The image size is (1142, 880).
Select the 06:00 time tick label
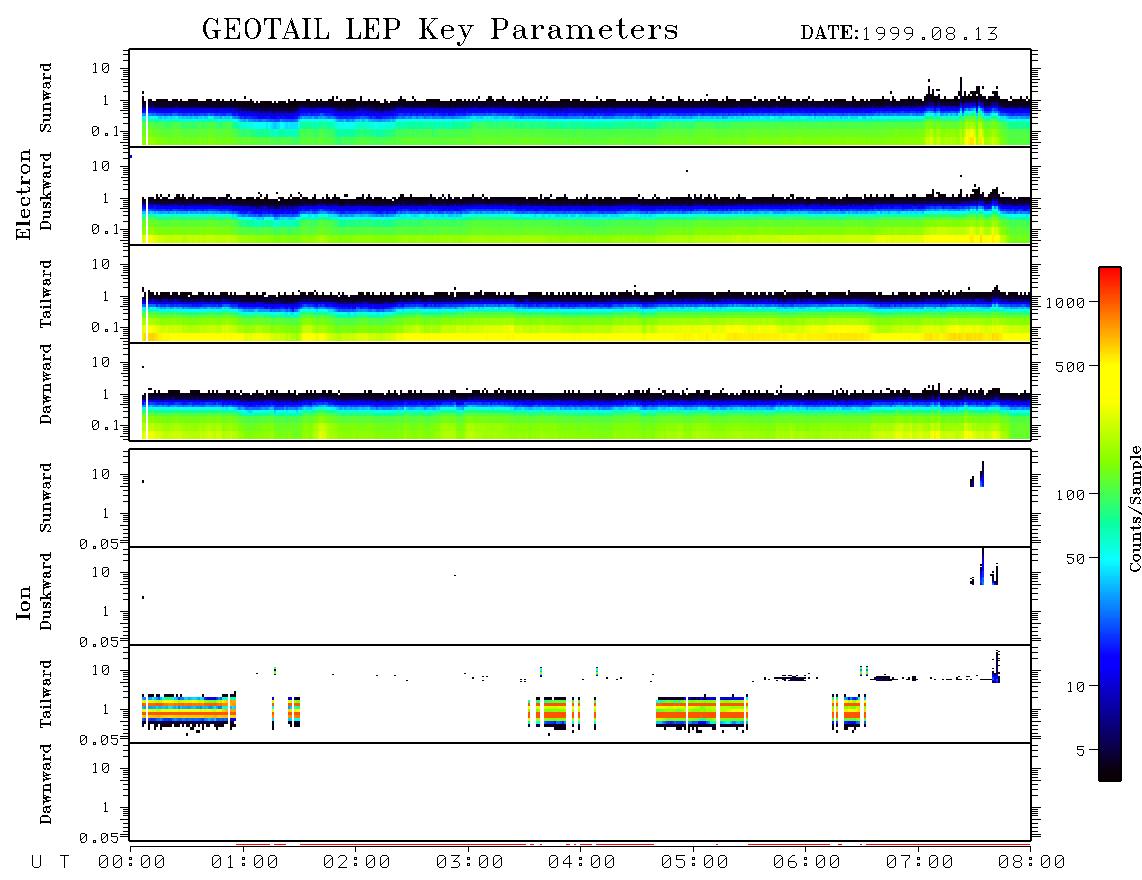click(x=807, y=863)
